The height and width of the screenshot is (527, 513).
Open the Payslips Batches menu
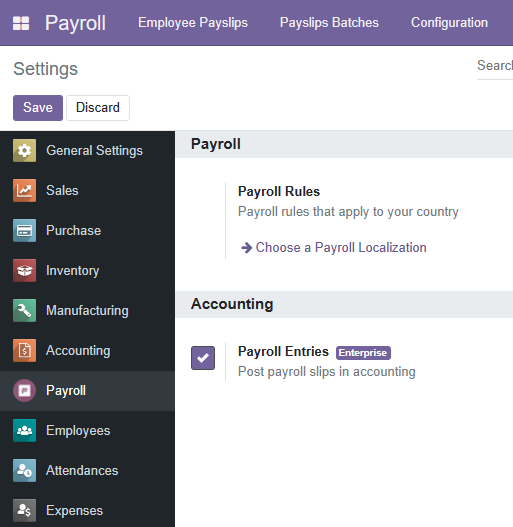pos(329,23)
